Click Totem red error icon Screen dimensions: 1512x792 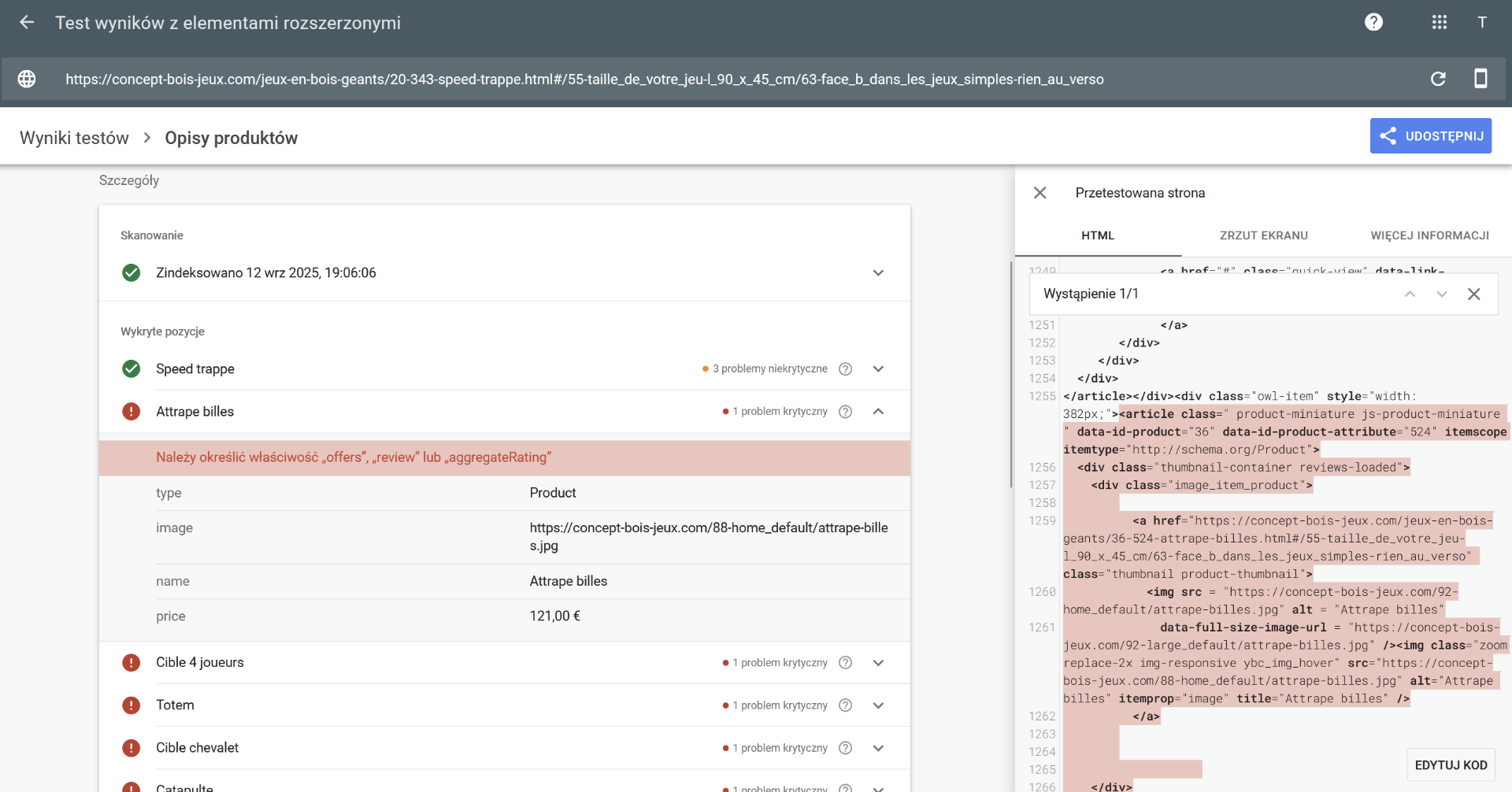pyautogui.click(x=132, y=705)
